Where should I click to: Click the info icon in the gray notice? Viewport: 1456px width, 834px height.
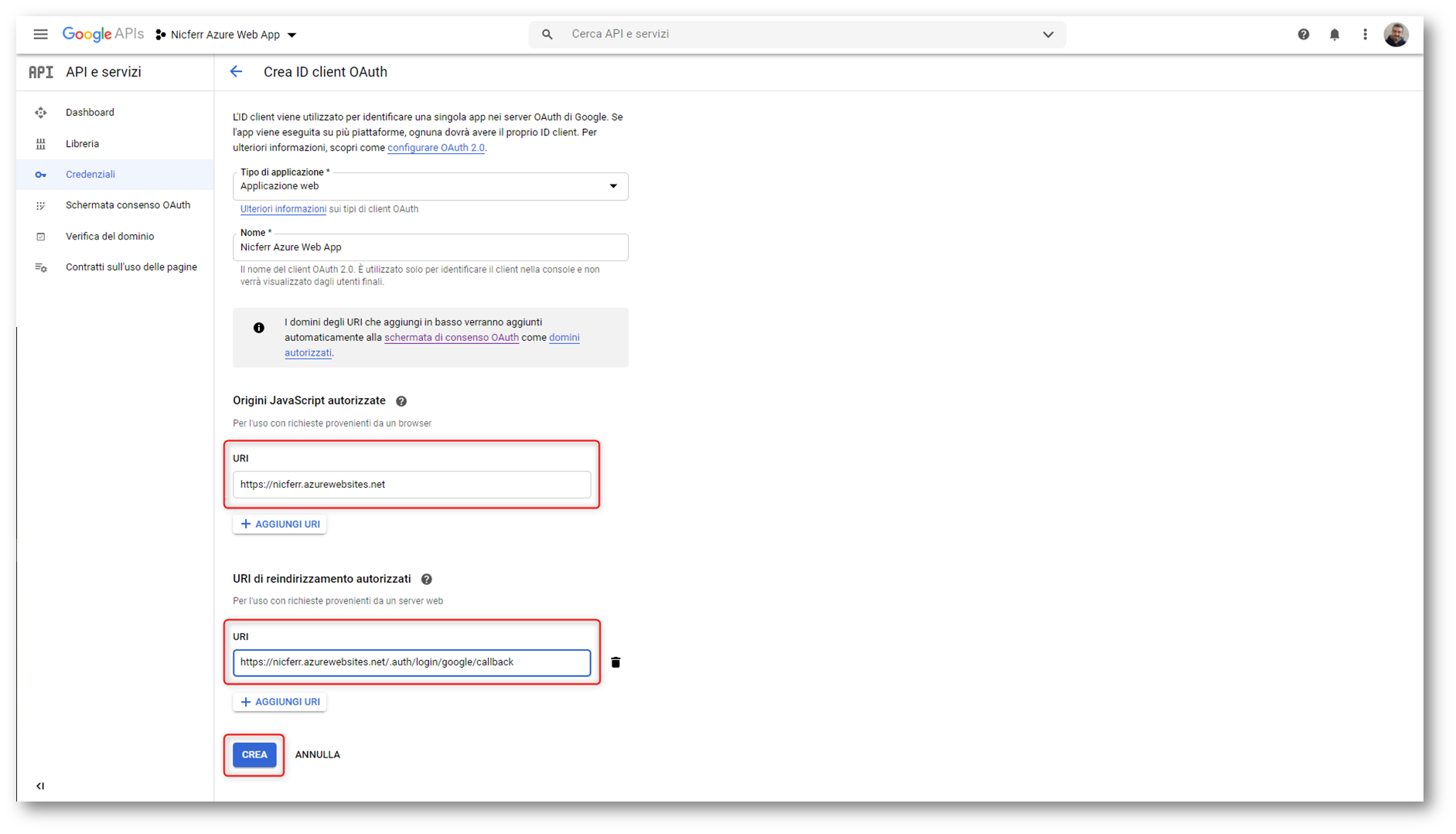[259, 328]
